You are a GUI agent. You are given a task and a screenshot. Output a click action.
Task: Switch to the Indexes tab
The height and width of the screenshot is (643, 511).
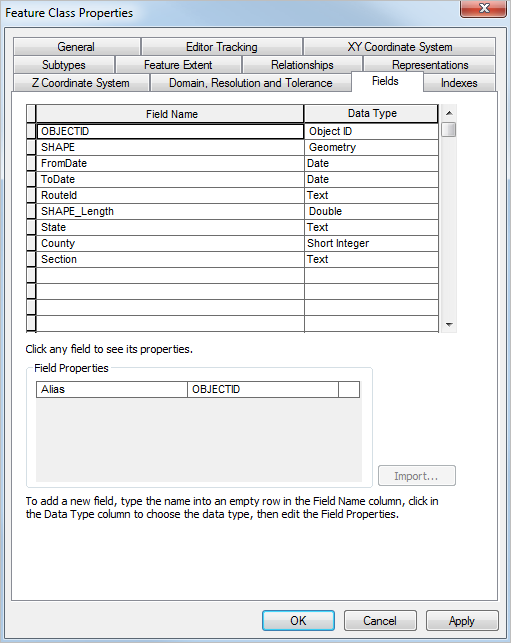click(459, 83)
